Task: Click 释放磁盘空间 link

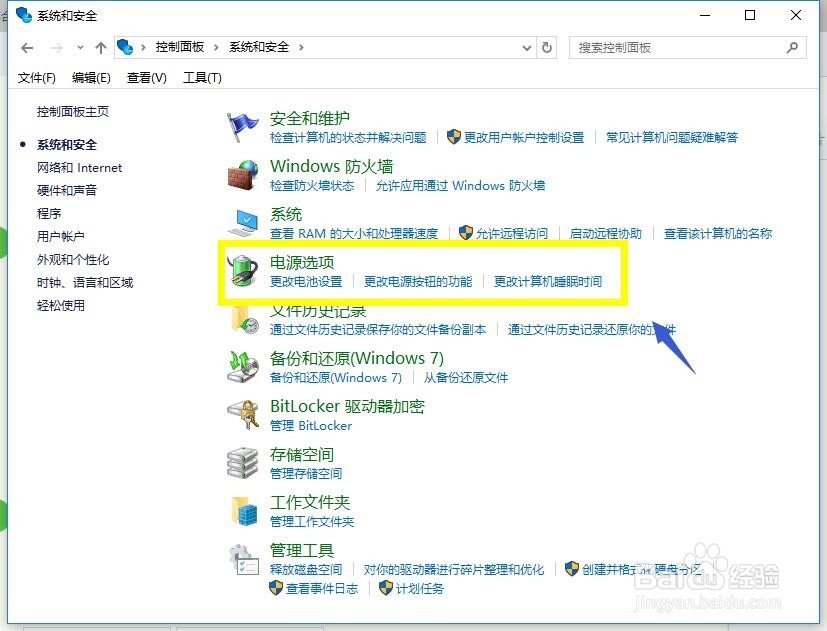Action: coord(306,570)
